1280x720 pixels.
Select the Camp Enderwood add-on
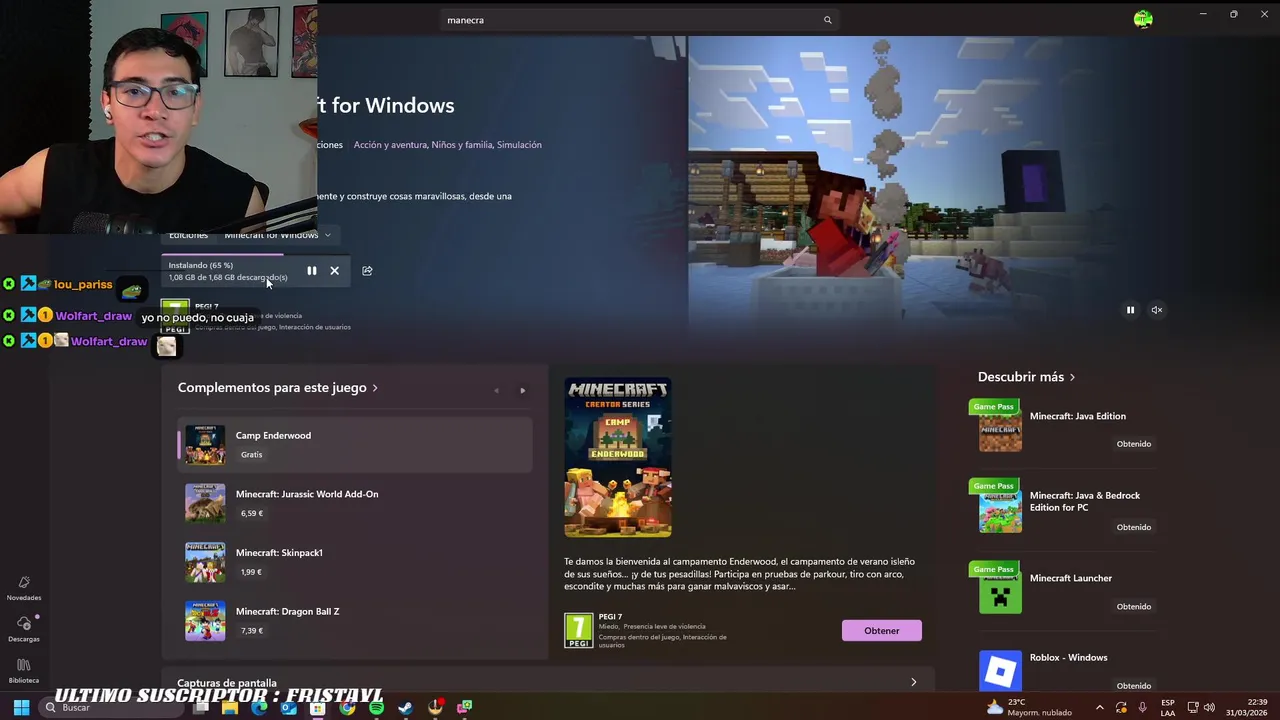click(x=355, y=445)
